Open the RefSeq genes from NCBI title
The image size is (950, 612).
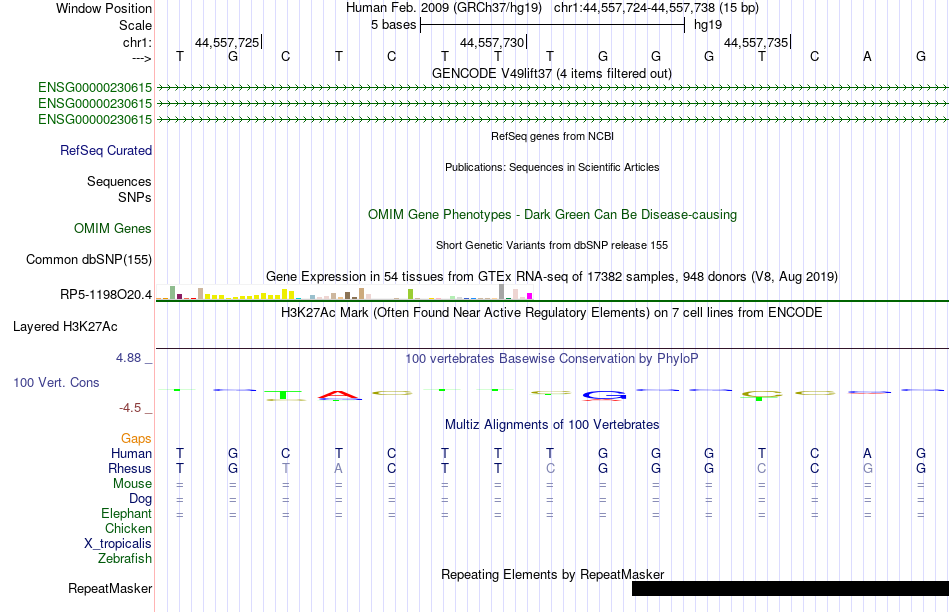(x=552, y=136)
